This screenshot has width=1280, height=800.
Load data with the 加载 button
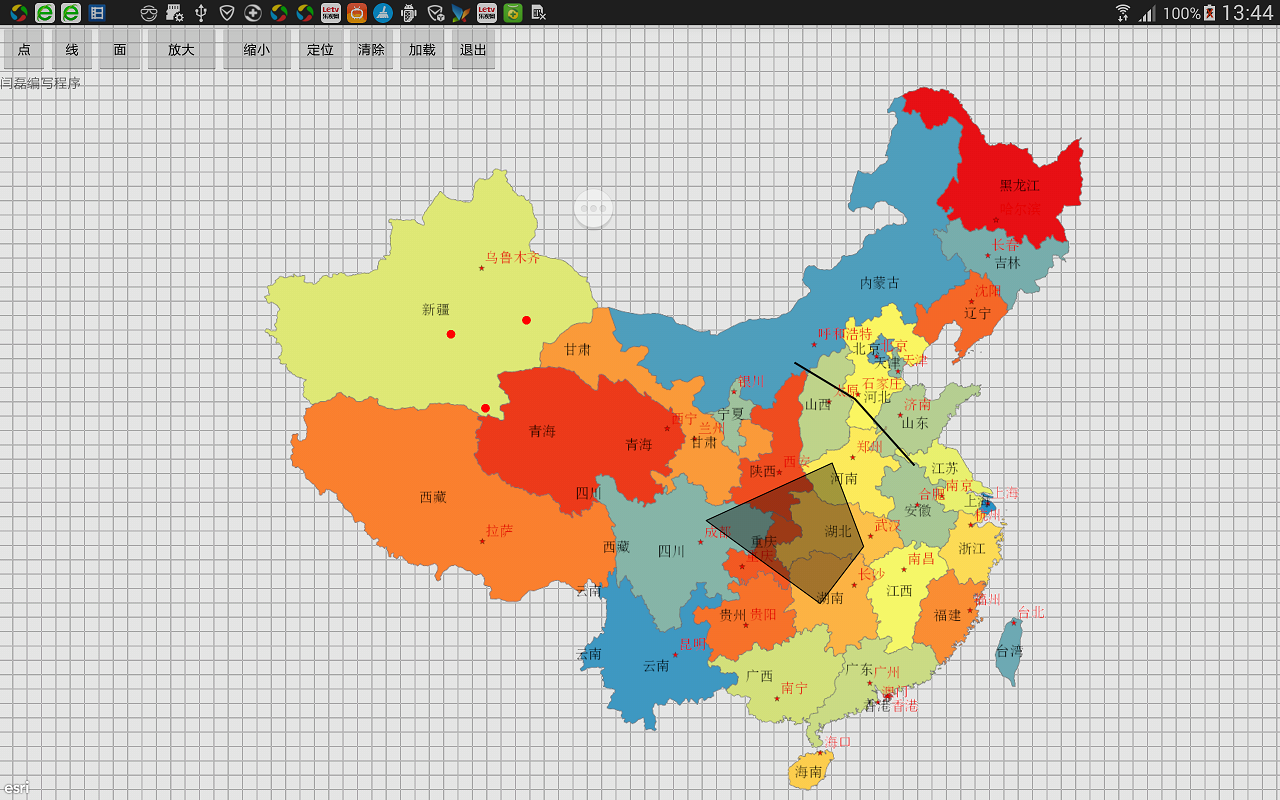click(422, 49)
